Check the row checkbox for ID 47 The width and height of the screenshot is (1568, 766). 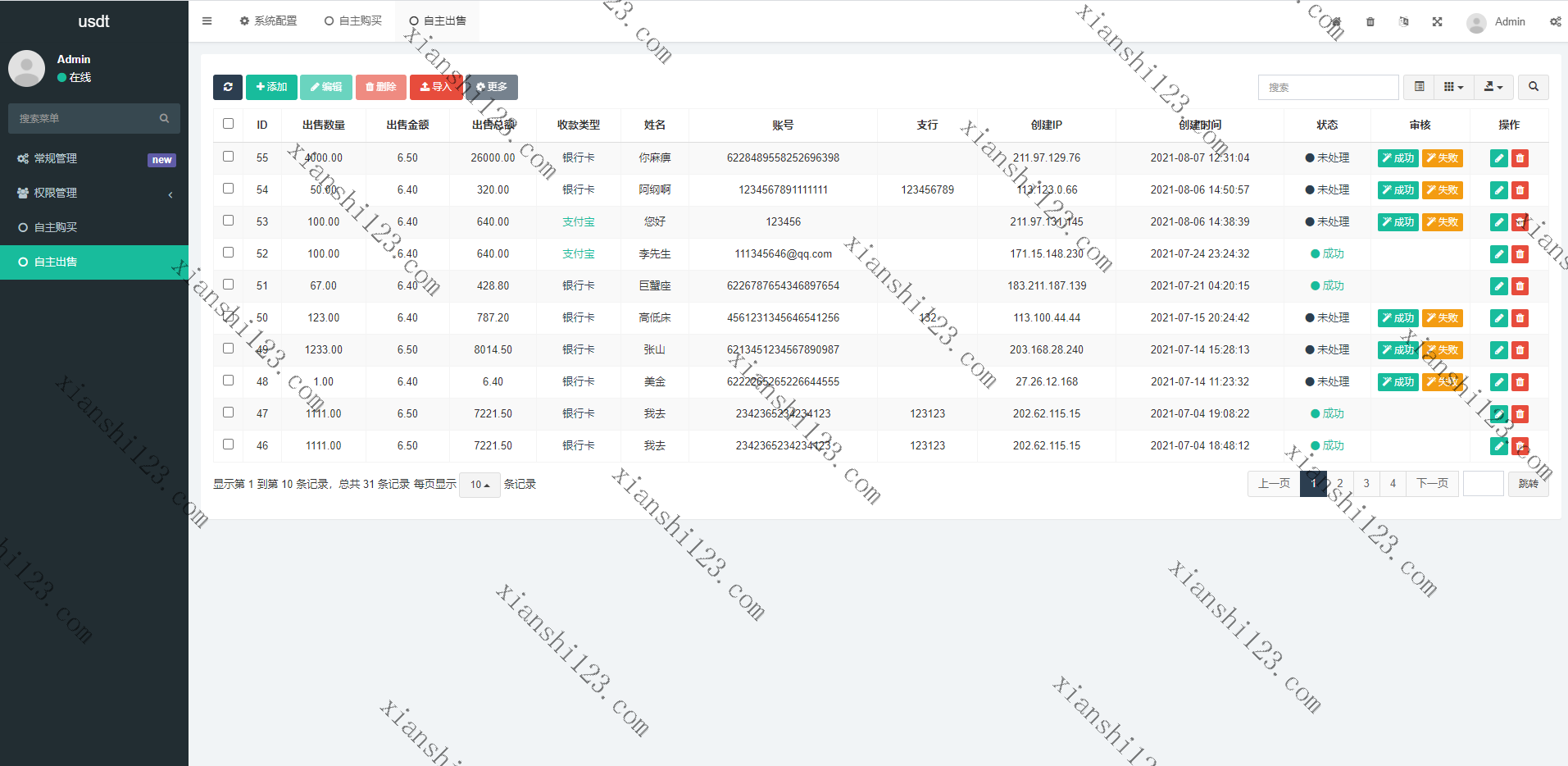click(228, 413)
